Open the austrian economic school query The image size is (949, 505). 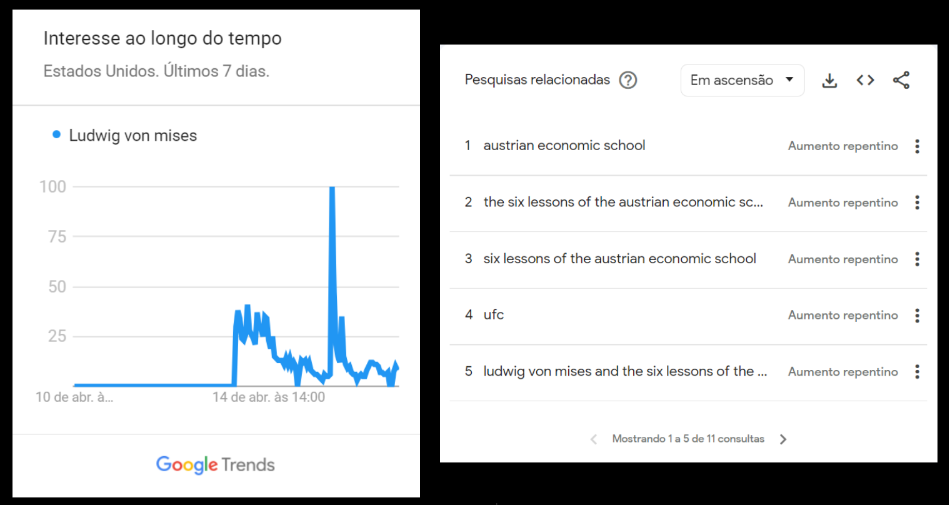click(x=564, y=145)
